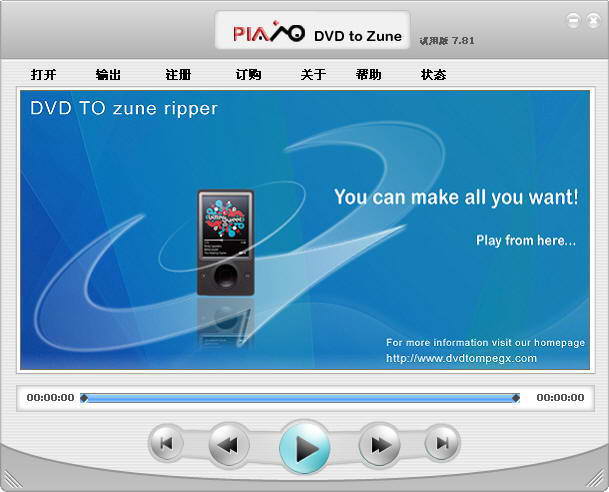
Task: Click the 'DVD TO zune ripper' title text
Action: coord(124,108)
